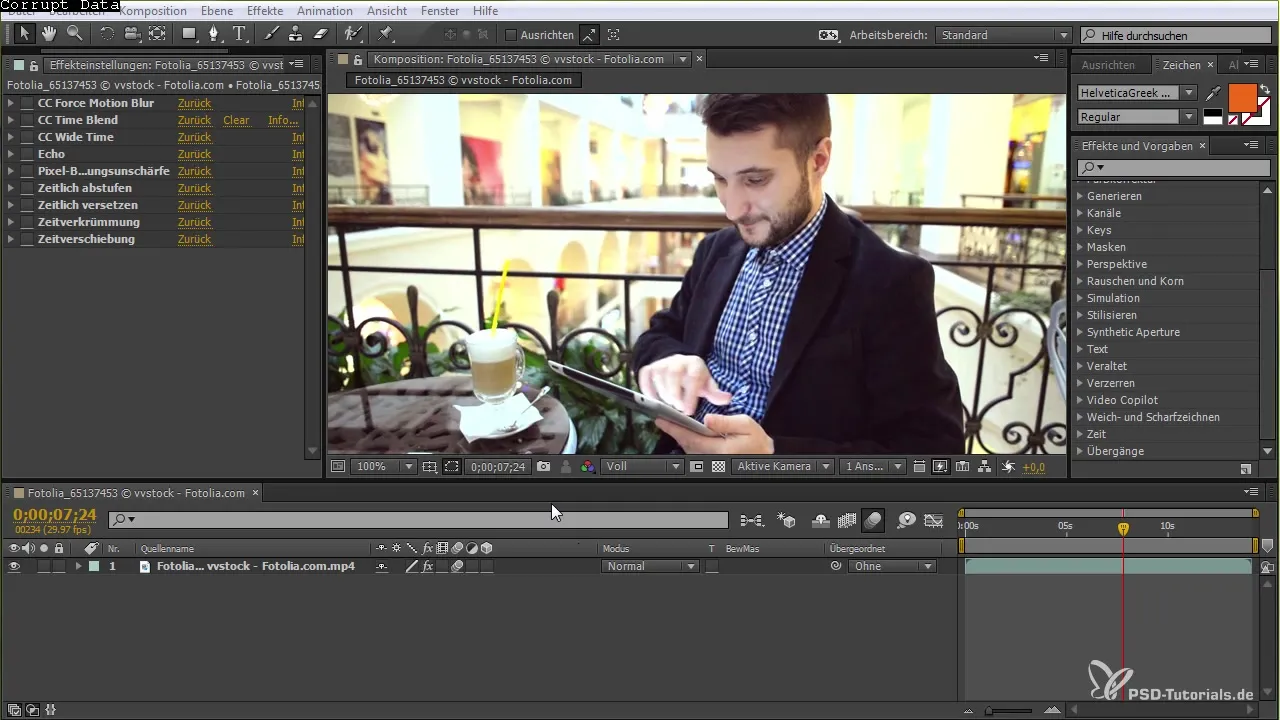Open the Voll resolution dropdown
Viewport: 1280px width, 720px height.
coord(642,467)
